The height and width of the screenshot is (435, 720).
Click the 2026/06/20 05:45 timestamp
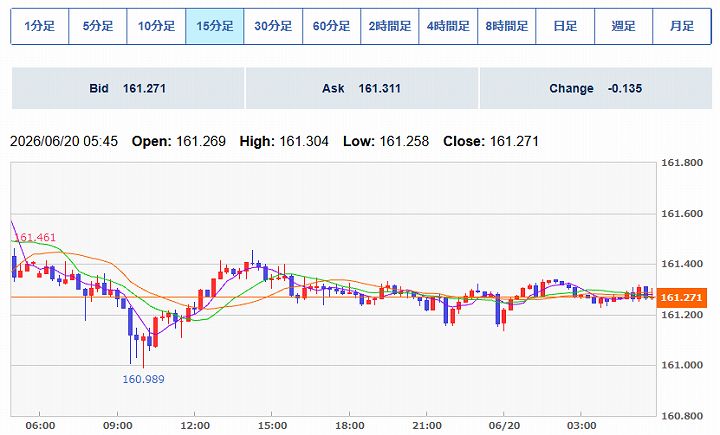[64, 141]
